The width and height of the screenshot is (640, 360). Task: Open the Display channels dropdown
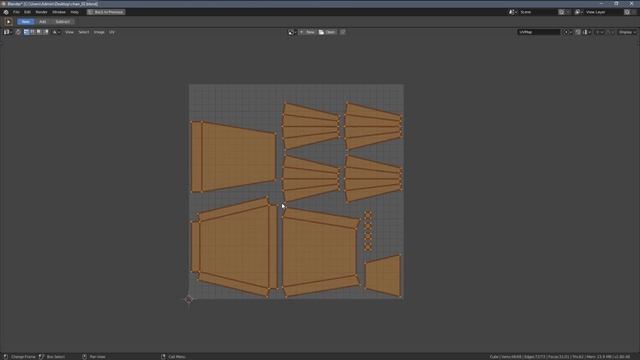point(627,32)
